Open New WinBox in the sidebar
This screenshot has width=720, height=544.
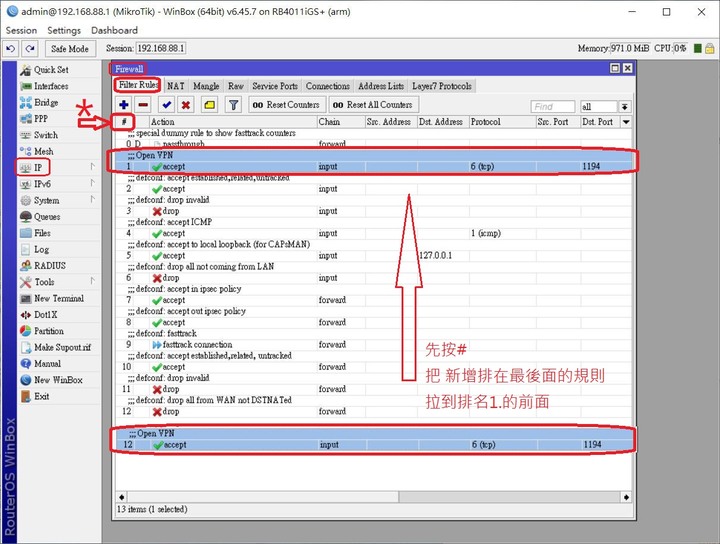coord(58,380)
